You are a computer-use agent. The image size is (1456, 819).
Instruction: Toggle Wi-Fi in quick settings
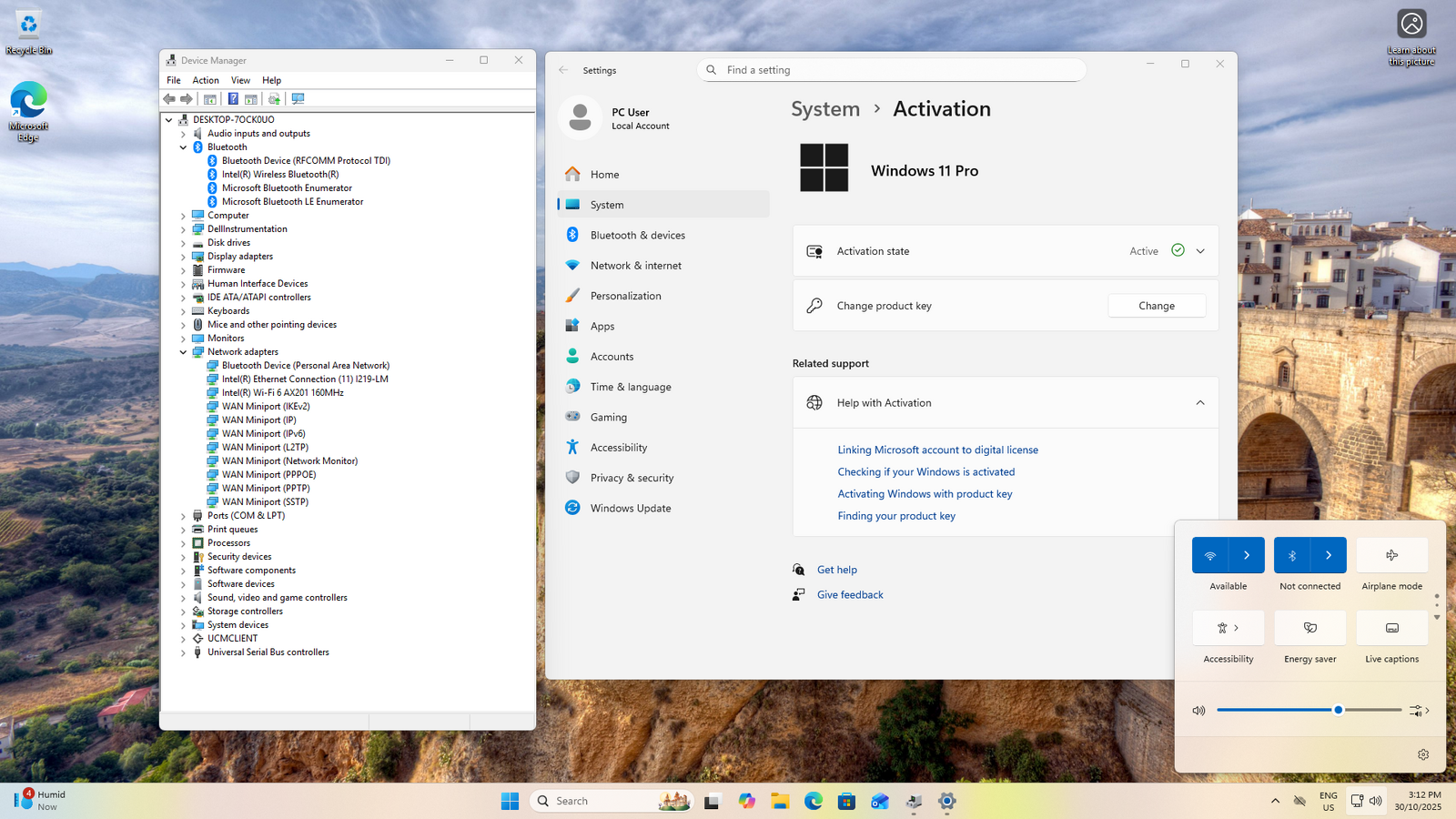tap(1209, 555)
